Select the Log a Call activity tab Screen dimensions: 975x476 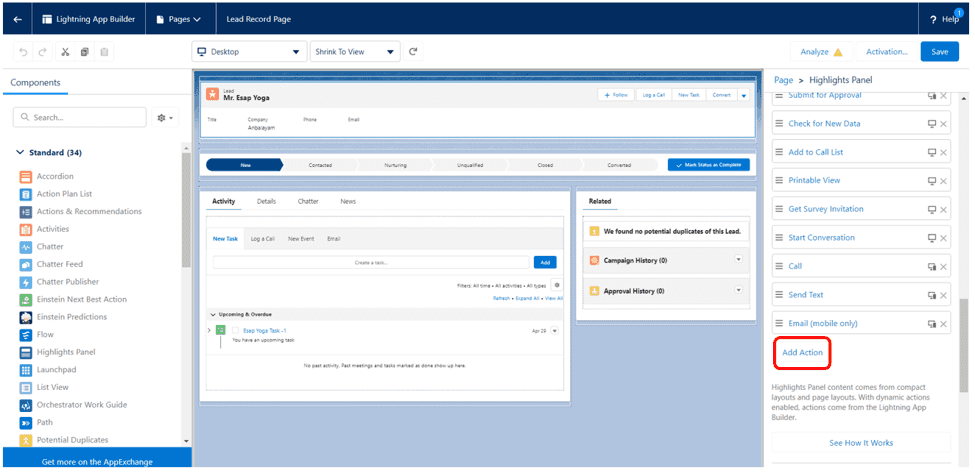262,239
